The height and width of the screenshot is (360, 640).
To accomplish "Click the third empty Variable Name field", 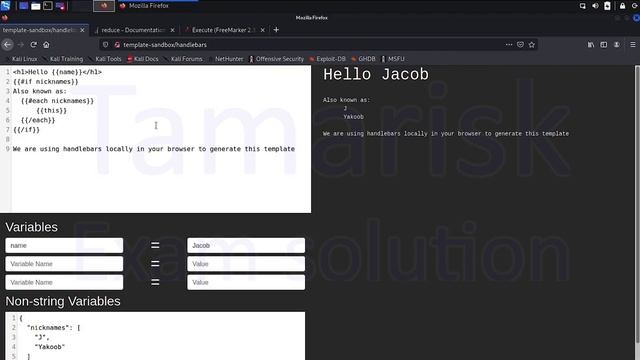I will (64, 282).
